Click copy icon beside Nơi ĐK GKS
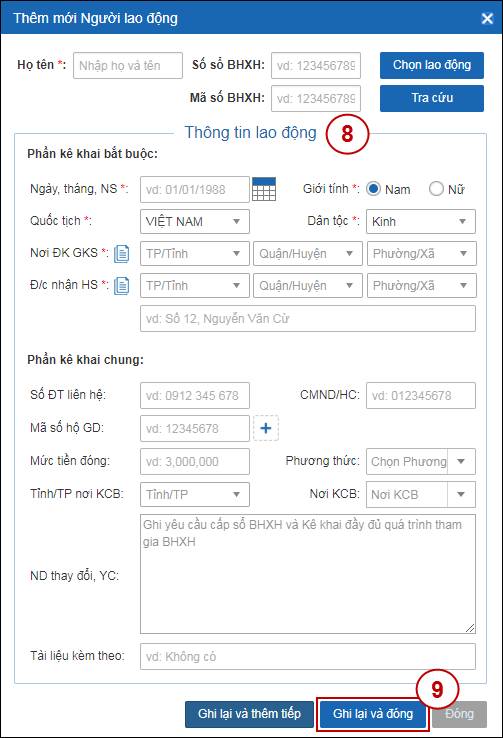503x738 pixels. point(122,254)
